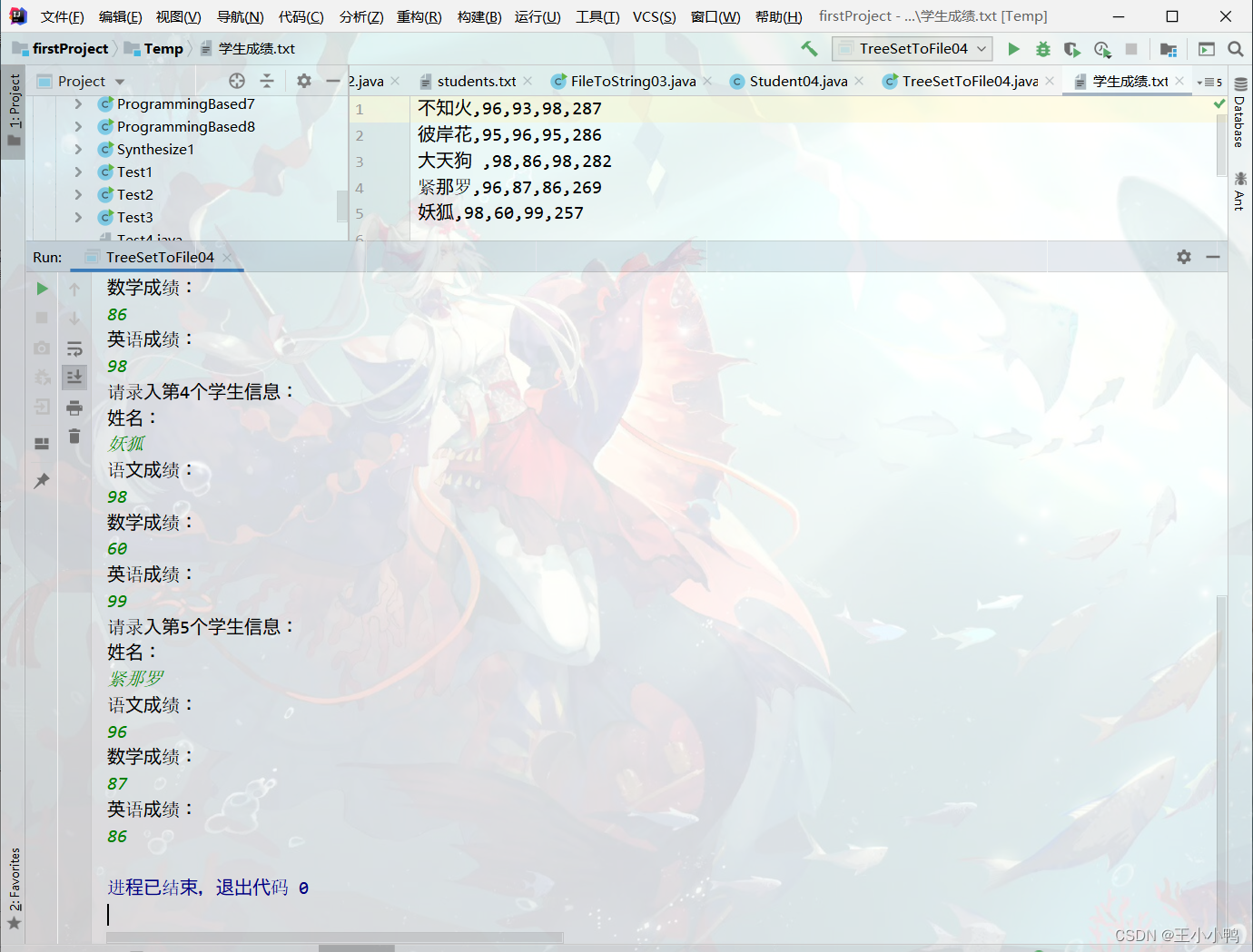
Task: Show the hidden editor tabs list
Action: pos(1209,82)
